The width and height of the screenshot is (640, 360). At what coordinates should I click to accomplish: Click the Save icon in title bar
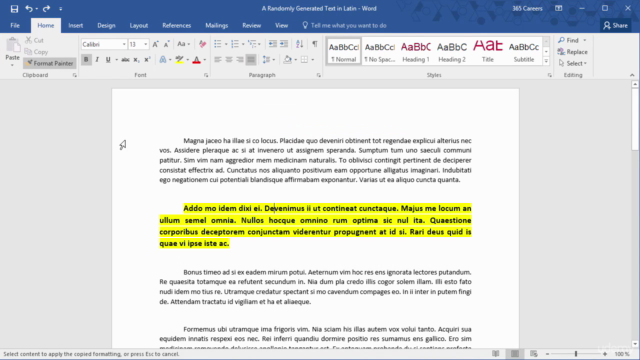coord(14,9)
